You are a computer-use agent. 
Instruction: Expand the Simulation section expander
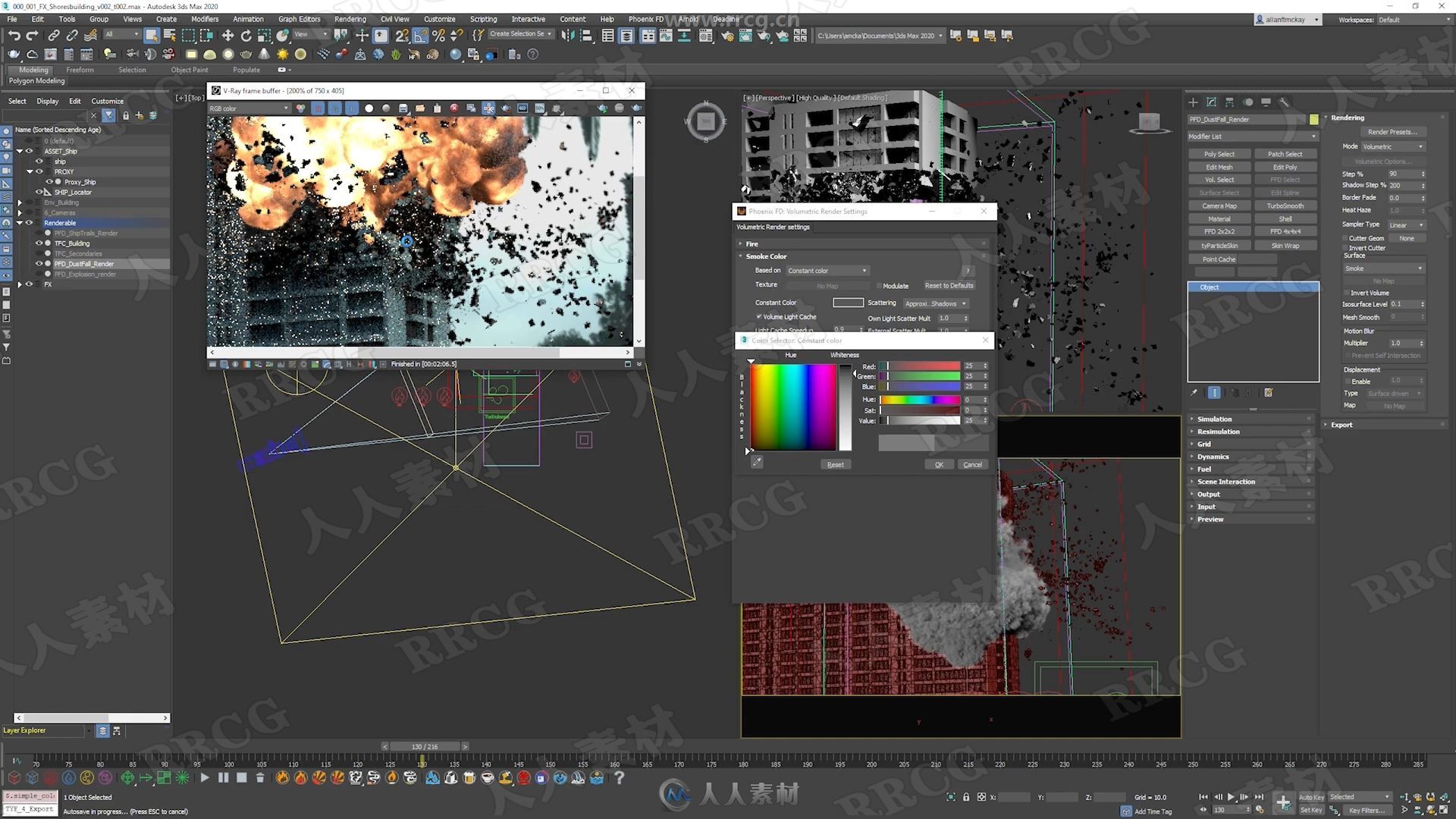(1213, 418)
